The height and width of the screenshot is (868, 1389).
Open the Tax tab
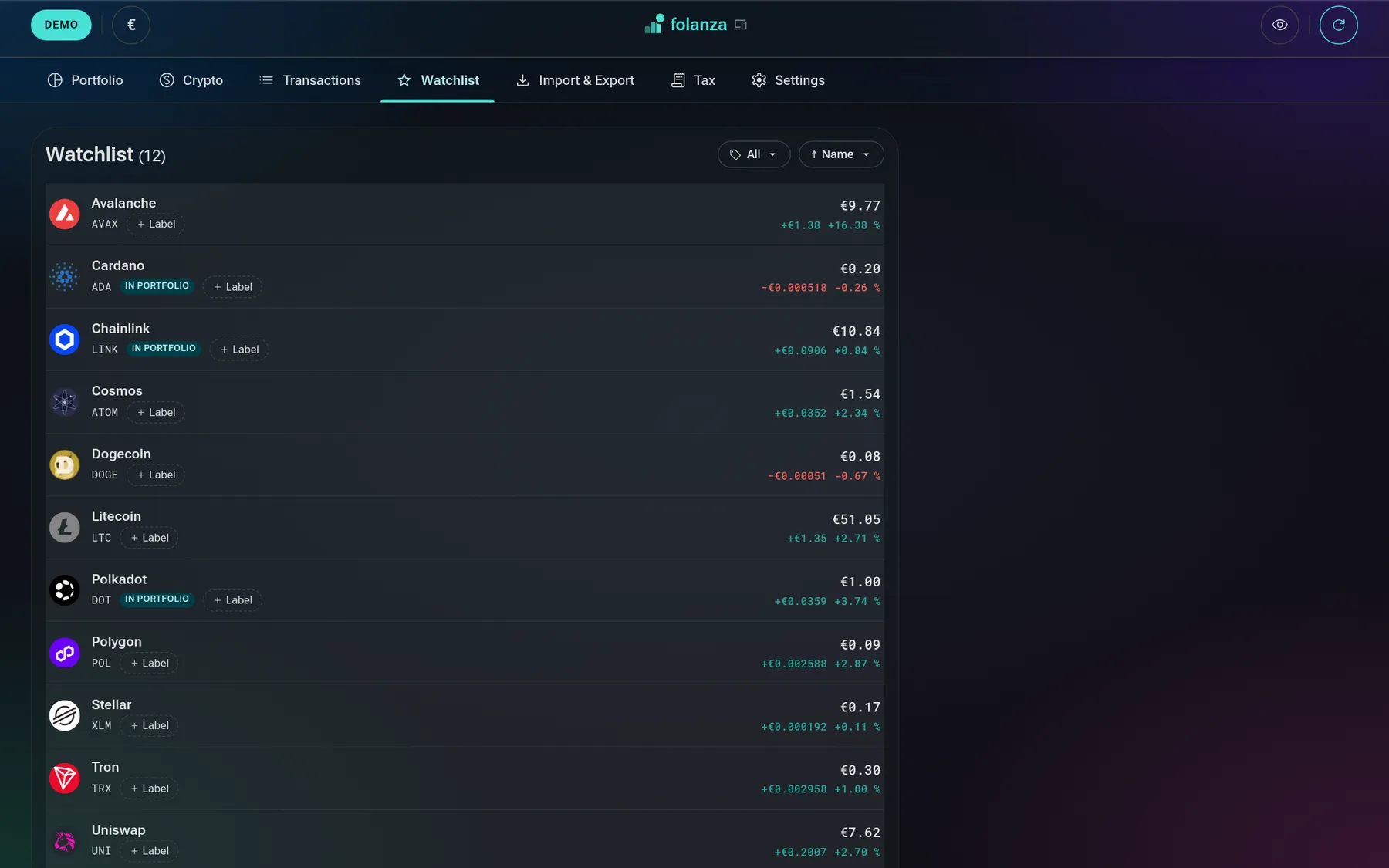click(x=693, y=80)
